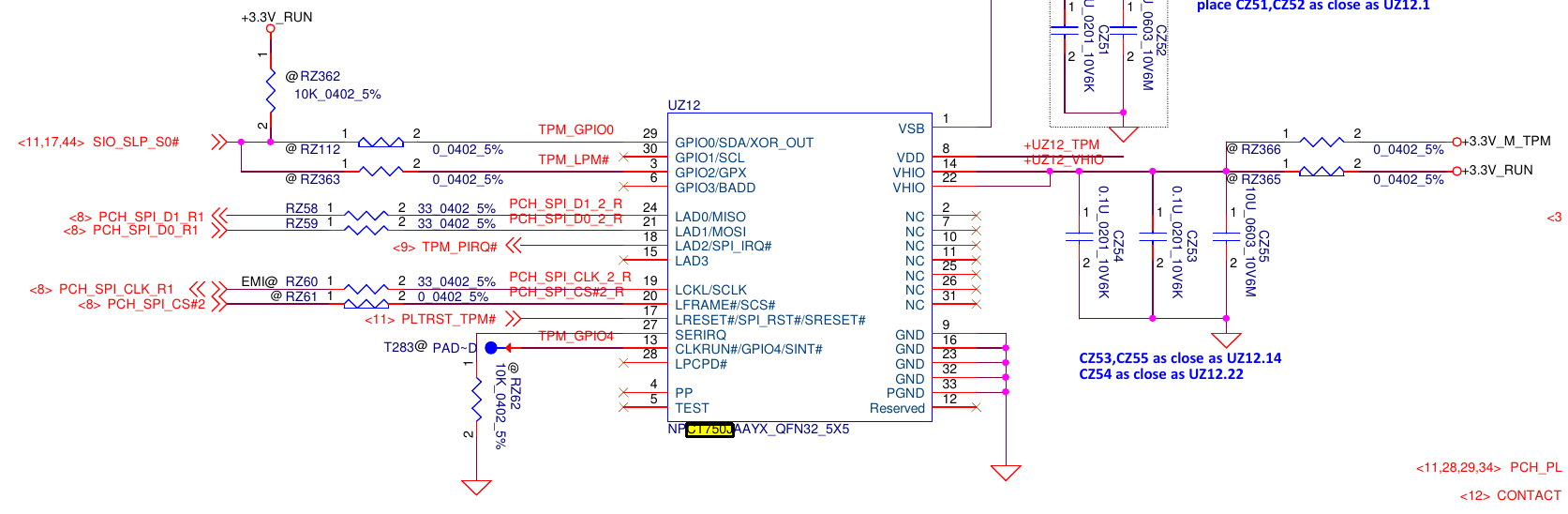Click the +3.3V_RUN label next to RZ365
The height and width of the screenshot is (514, 1568).
point(1497,170)
